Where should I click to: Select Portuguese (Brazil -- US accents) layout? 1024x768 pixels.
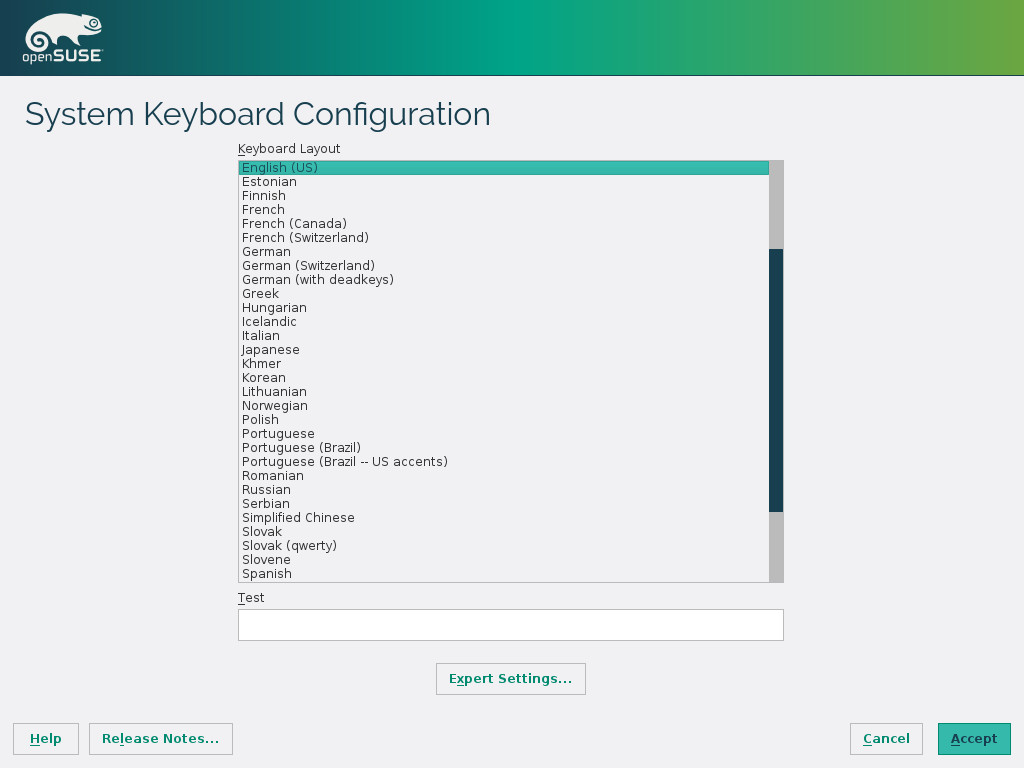345,462
